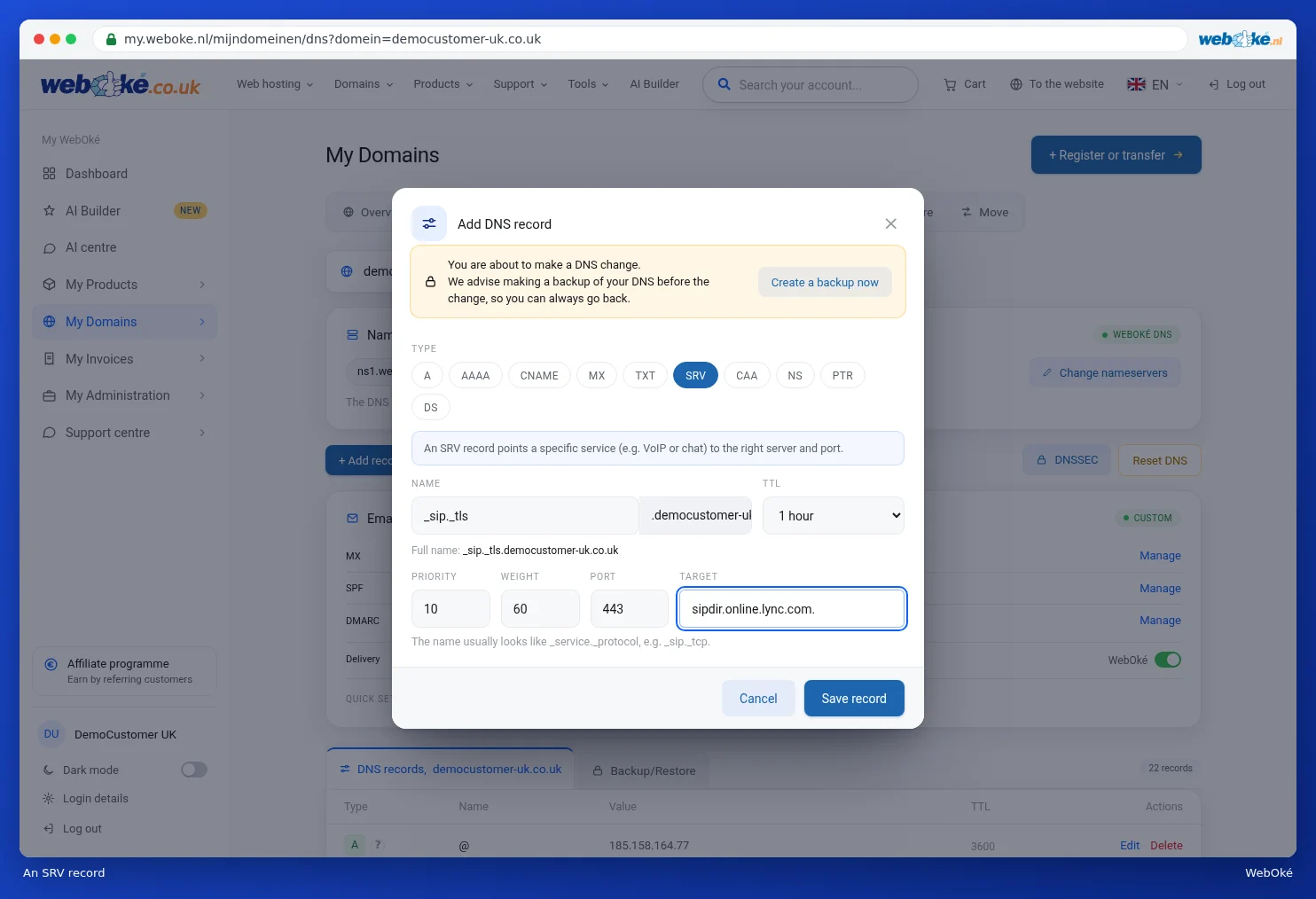Click the Affiliate programme euro icon

51,664
